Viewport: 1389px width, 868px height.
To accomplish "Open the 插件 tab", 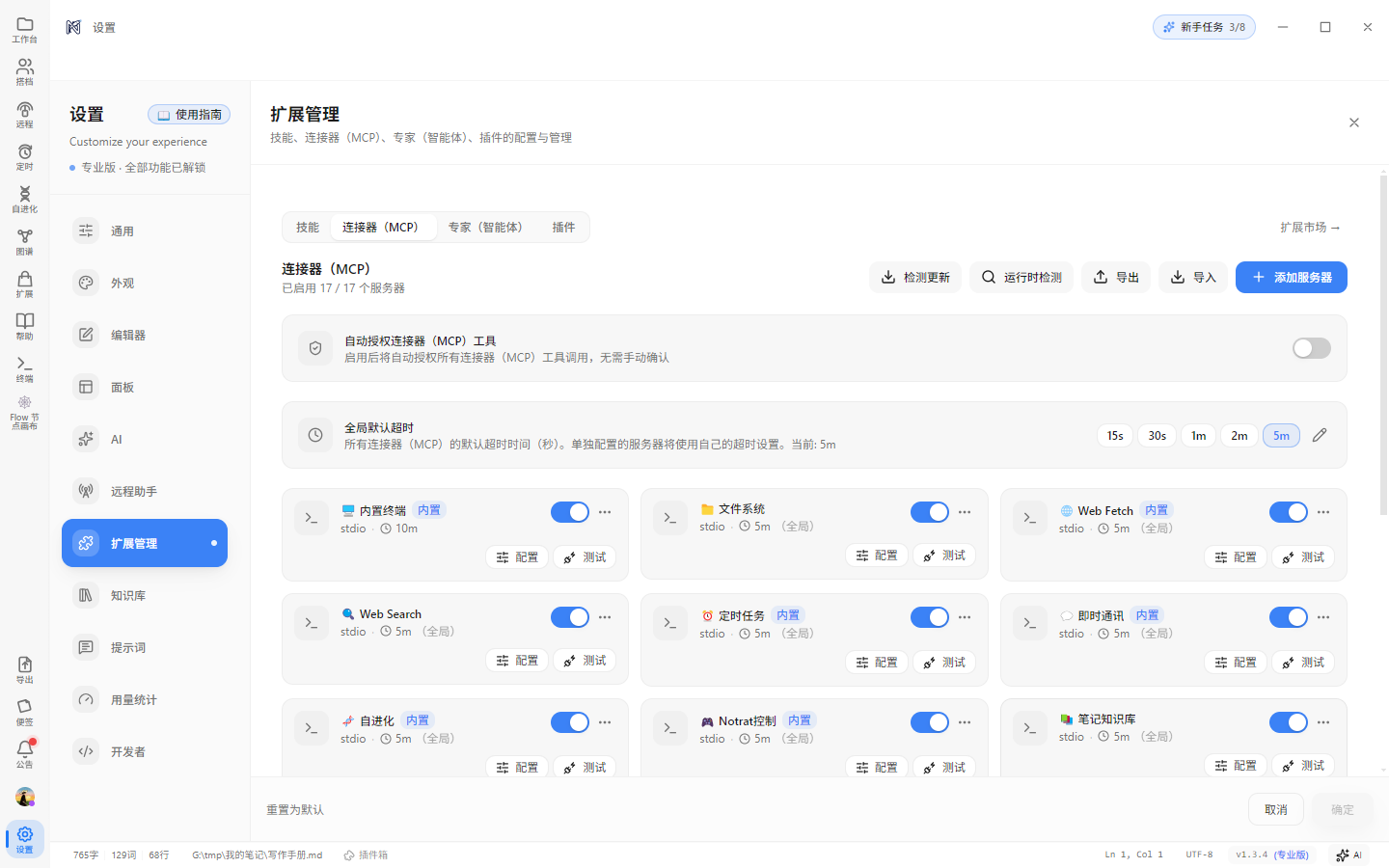I will pyautogui.click(x=563, y=228).
